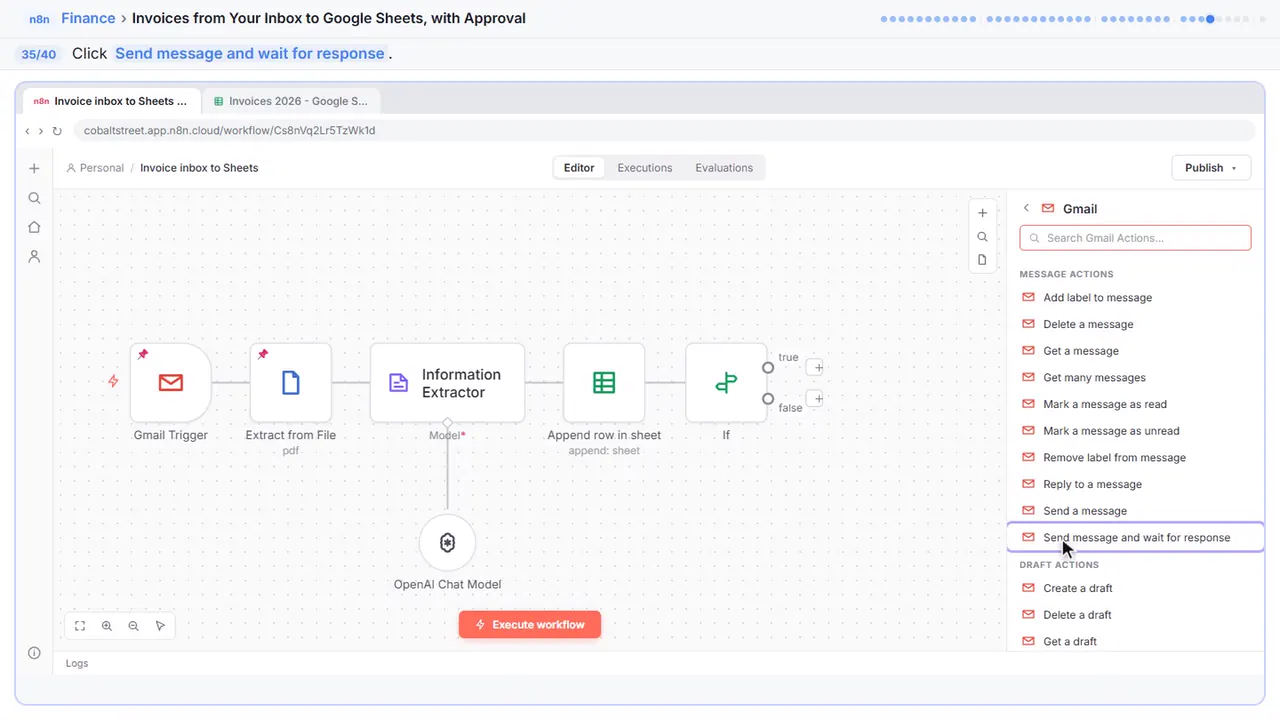1280x720 pixels.
Task: Click the browser reload icon
Action: pos(57,131)
